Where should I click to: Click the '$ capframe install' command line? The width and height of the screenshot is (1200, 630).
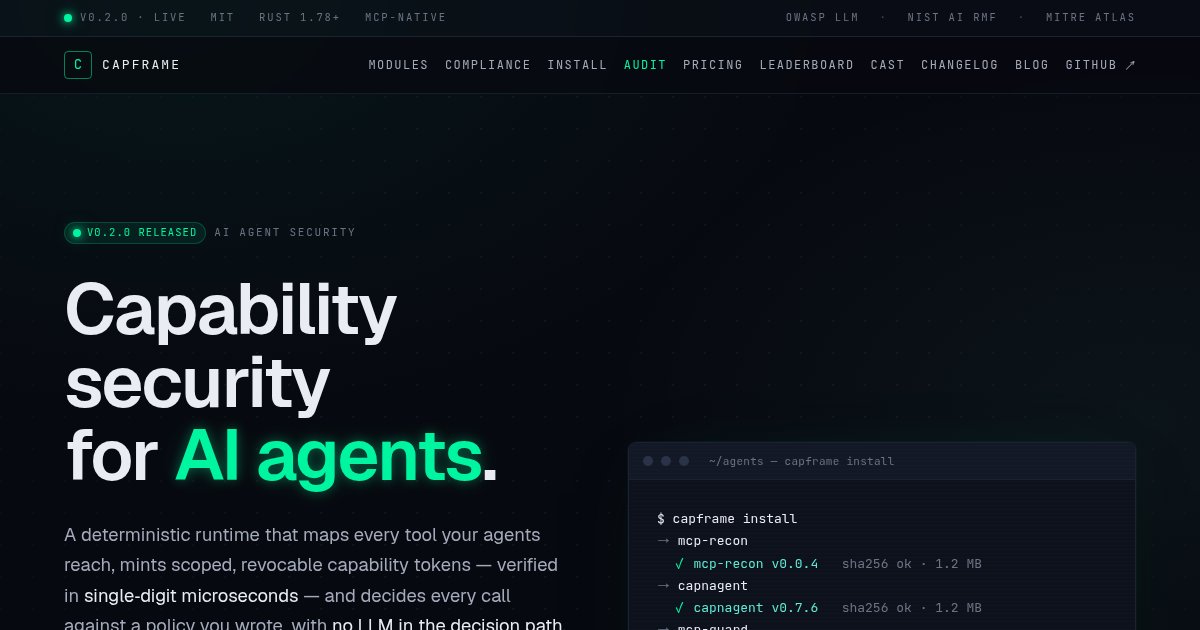pyautogui.click(x=727, y=519)
